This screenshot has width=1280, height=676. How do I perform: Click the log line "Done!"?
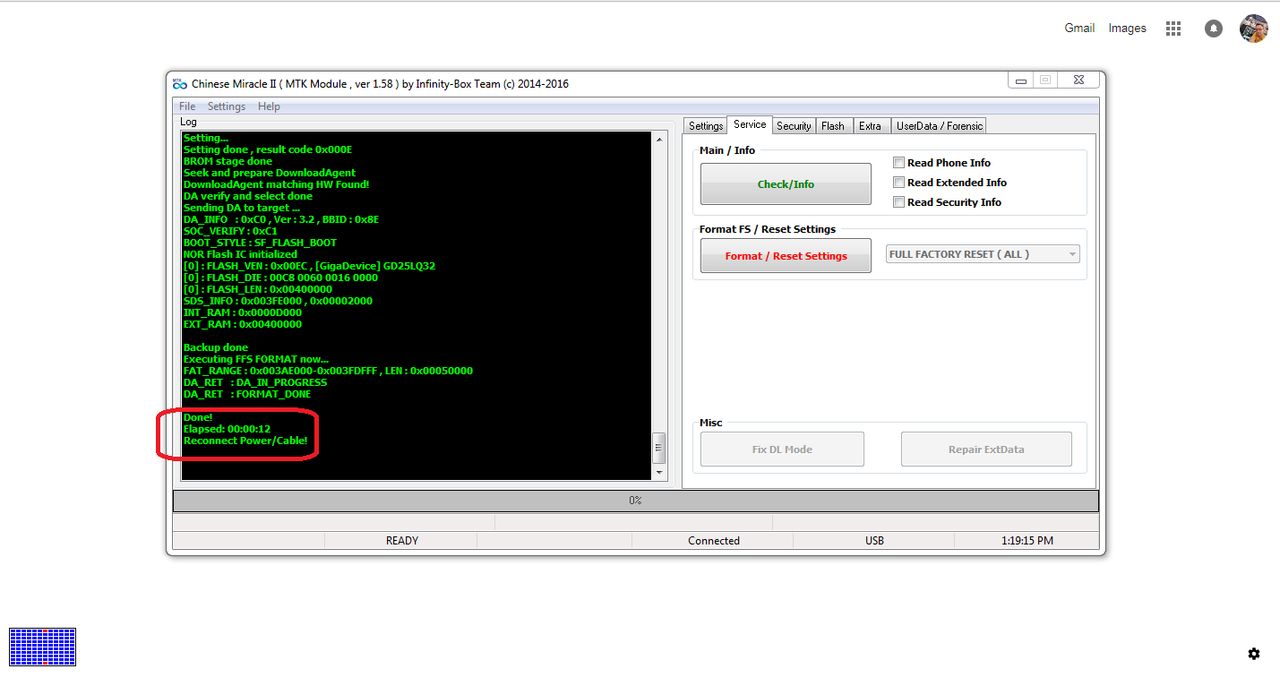coord(198,417)
